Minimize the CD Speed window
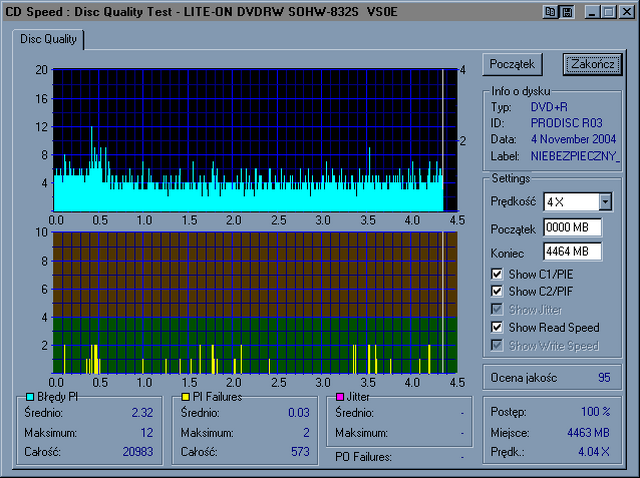The image size is (640, 478). tap(592, 12)
